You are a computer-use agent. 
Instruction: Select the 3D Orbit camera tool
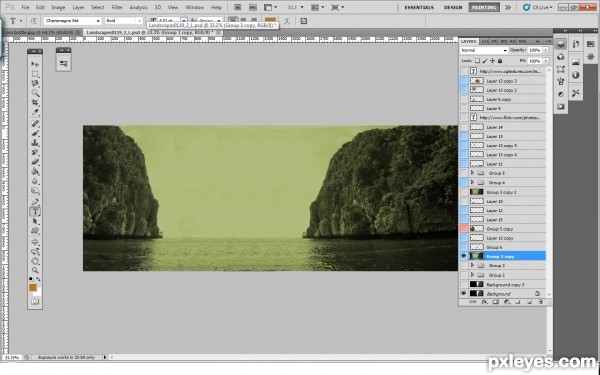point(35,251)
